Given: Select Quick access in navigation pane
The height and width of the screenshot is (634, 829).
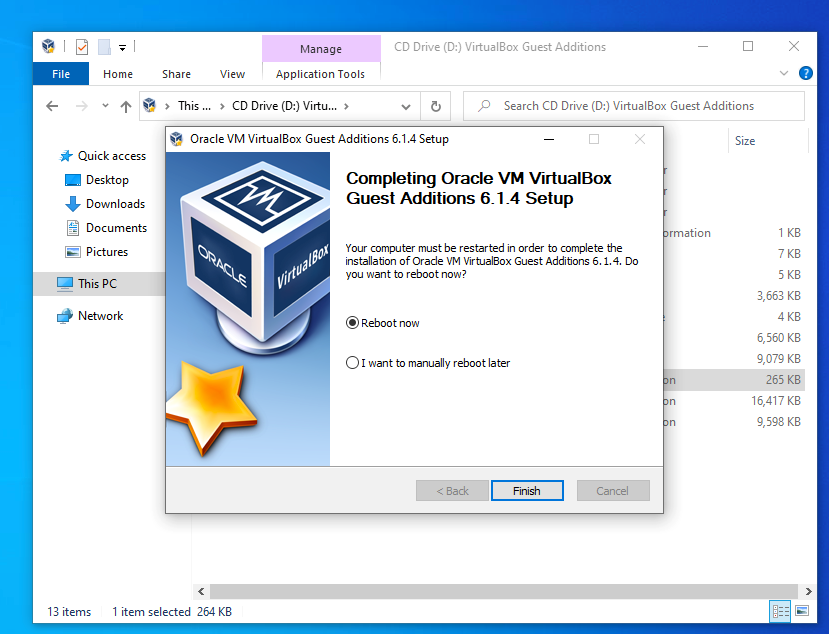Looking at the screenshot, I should pyautogui.click(x=112, y=156).
